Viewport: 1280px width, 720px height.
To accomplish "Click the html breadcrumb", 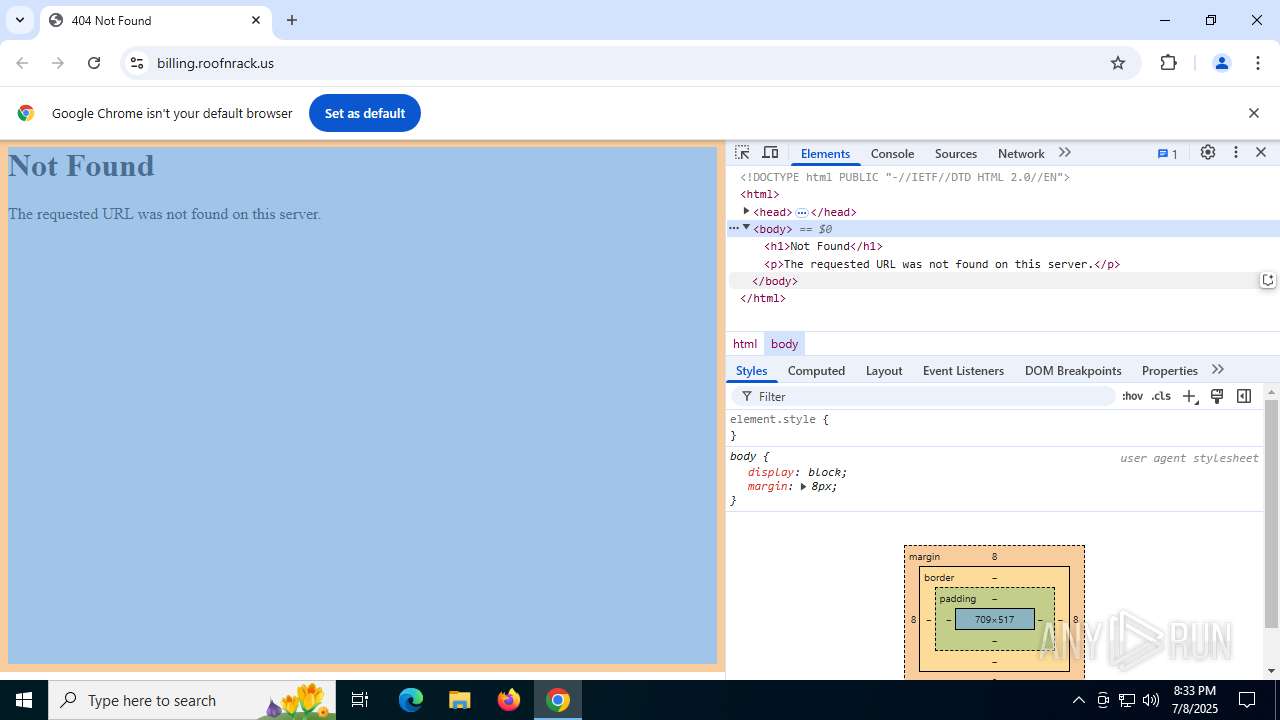I will pos(745,344).
